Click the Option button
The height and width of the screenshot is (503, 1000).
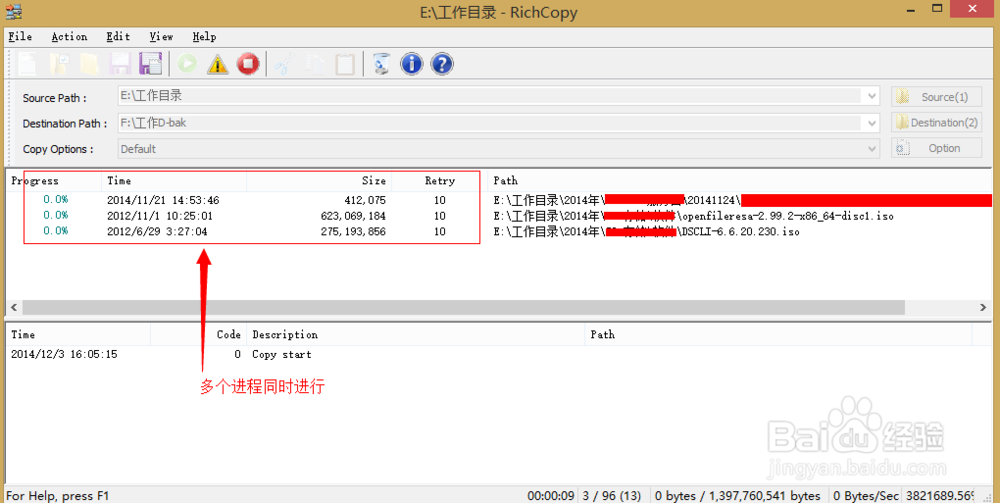[x=936, y=148]
